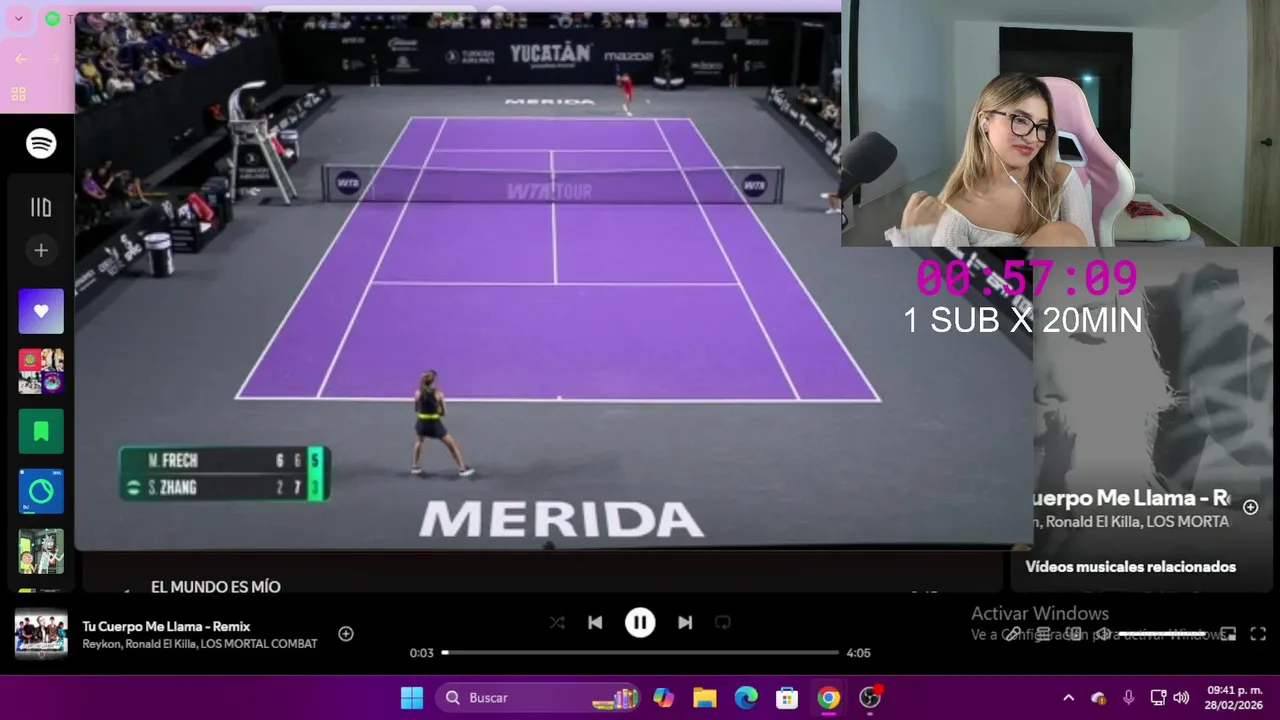Open the Windows Start menu
This screenshot has height=720, width=1280.
(412, 698)
